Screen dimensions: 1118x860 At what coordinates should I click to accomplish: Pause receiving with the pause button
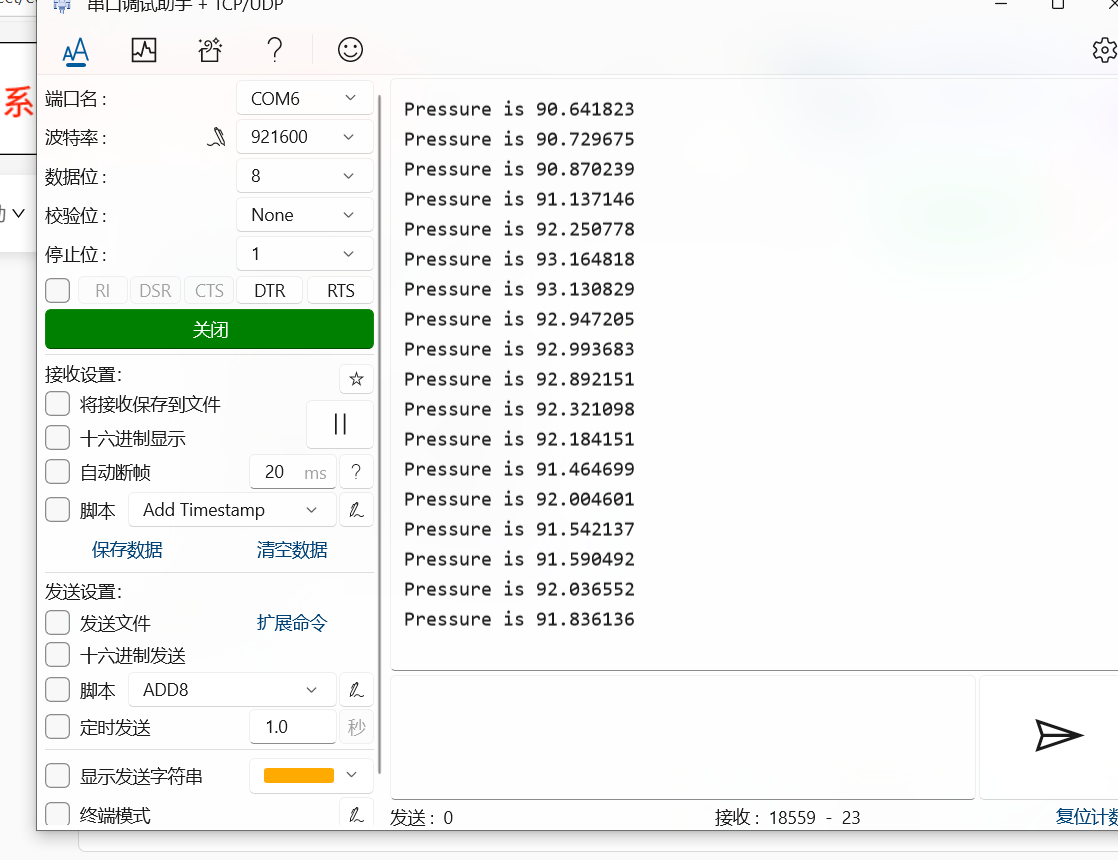tap(340, 424)
